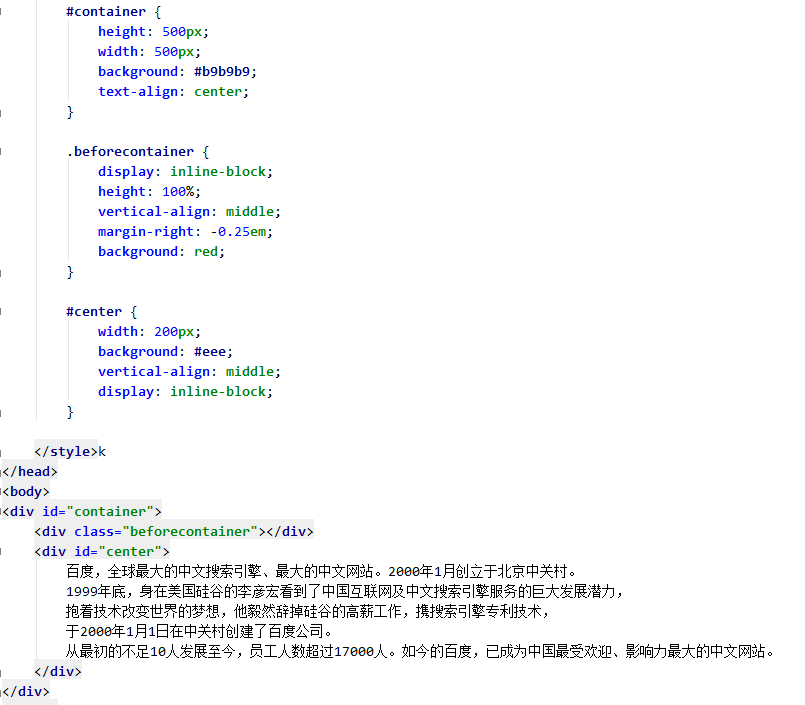
Task: Click the closing </head> tag
Action: point(30,472)
